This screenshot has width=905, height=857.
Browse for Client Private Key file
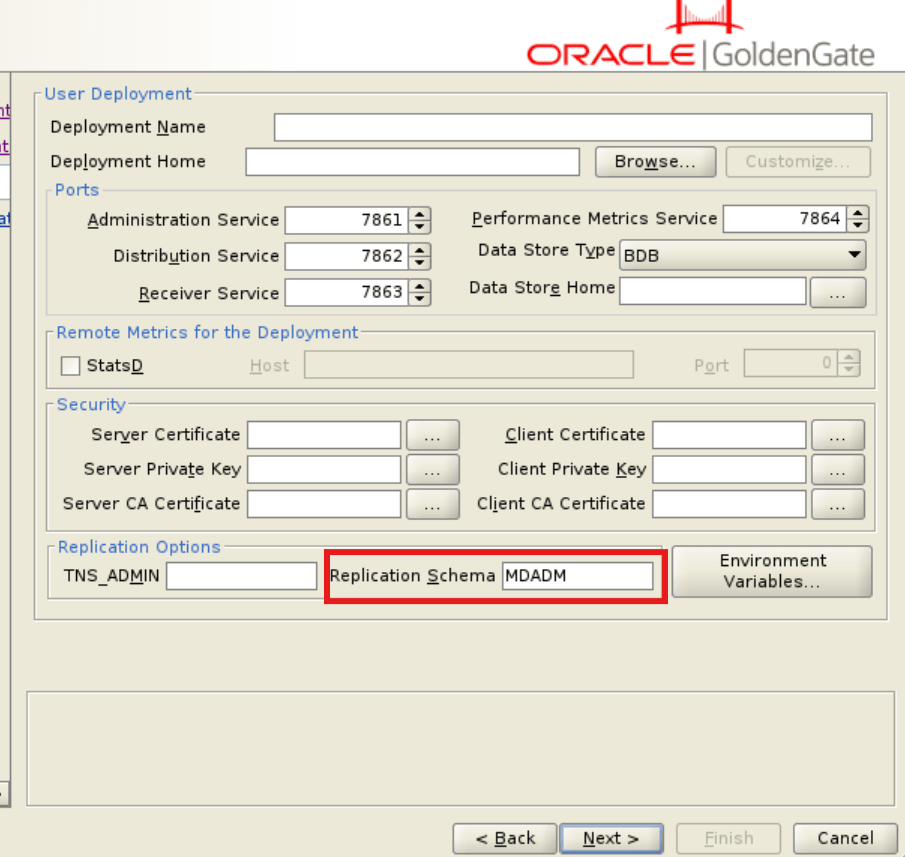[838, 469]
